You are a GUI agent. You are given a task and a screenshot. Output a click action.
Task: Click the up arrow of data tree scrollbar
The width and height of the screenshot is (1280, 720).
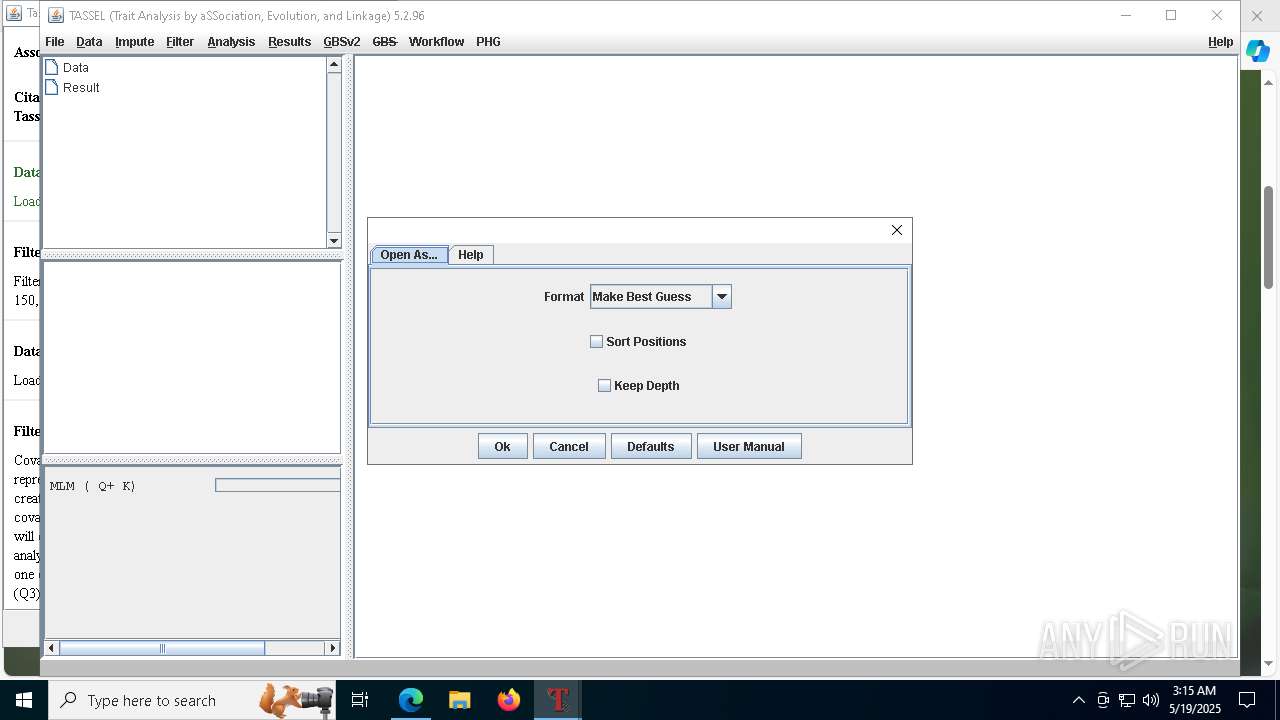[x=334, y=64]
